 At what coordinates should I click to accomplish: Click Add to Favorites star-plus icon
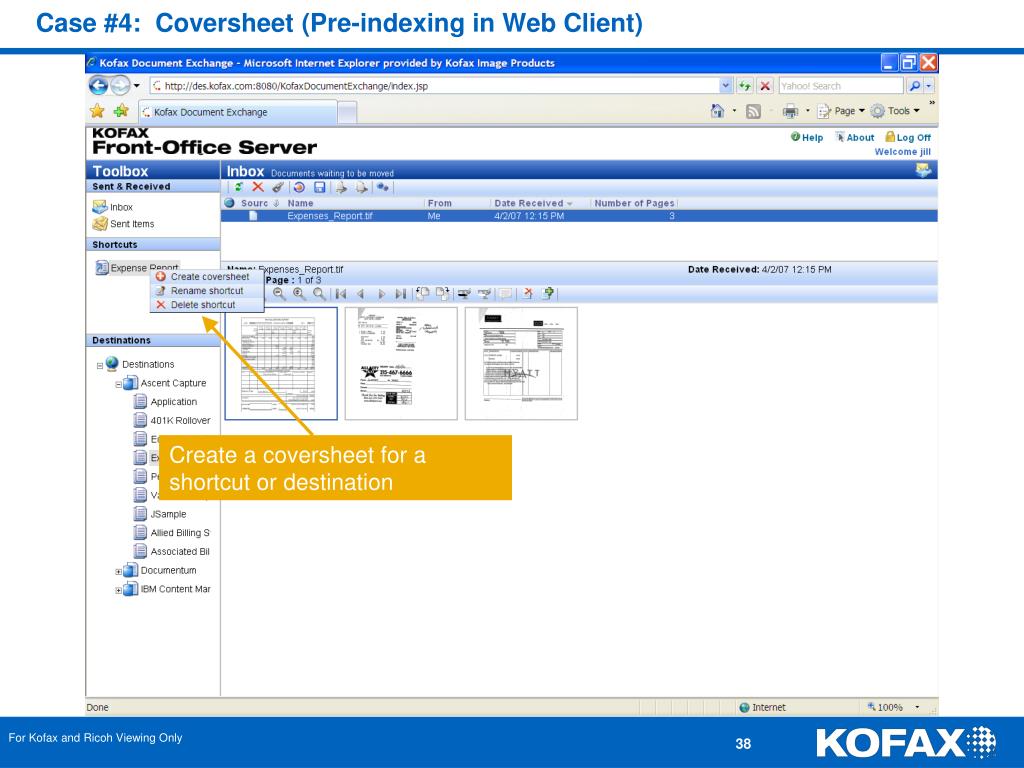[x=121, y=112]
